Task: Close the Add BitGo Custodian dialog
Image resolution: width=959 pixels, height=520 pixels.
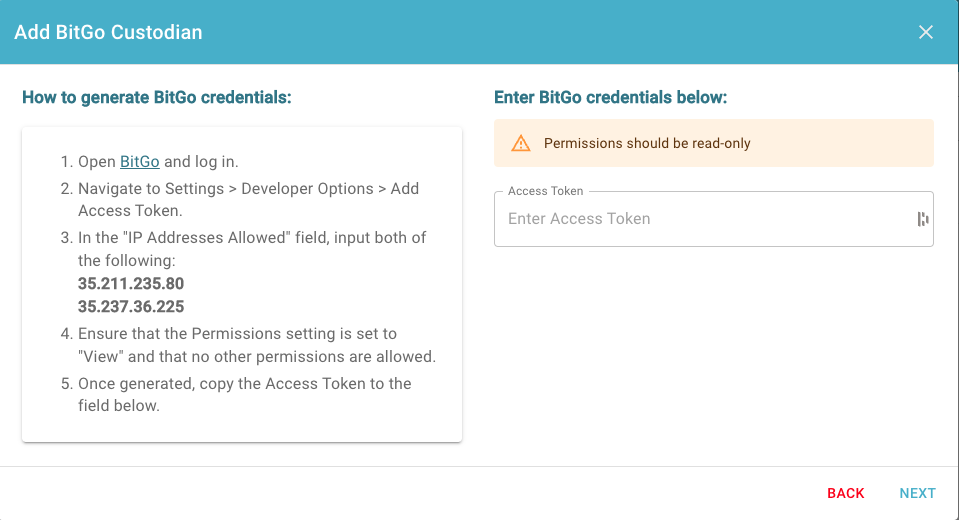Action: click(x=925, y=32)
